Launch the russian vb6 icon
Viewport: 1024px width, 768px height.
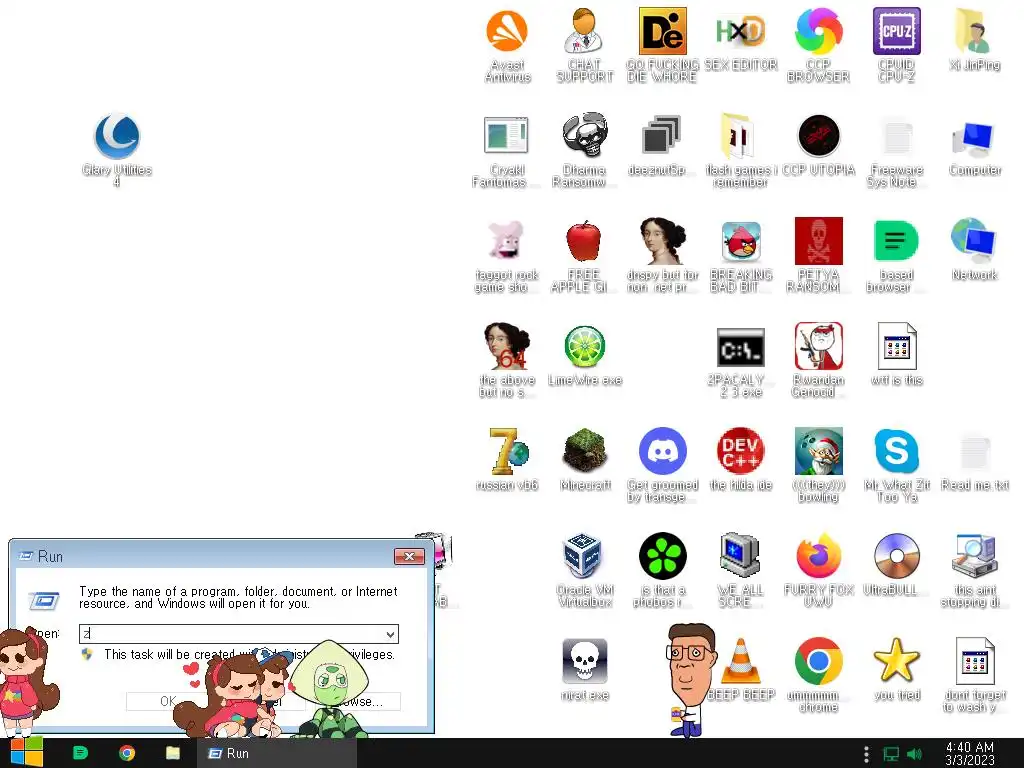[x=509, y=451]
